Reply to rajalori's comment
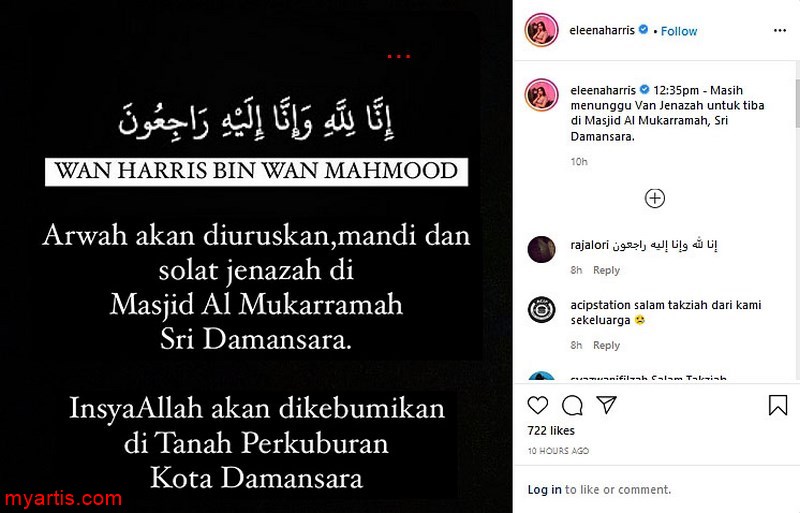The width and height of the screenshot is (800, 513). point(606,270)
